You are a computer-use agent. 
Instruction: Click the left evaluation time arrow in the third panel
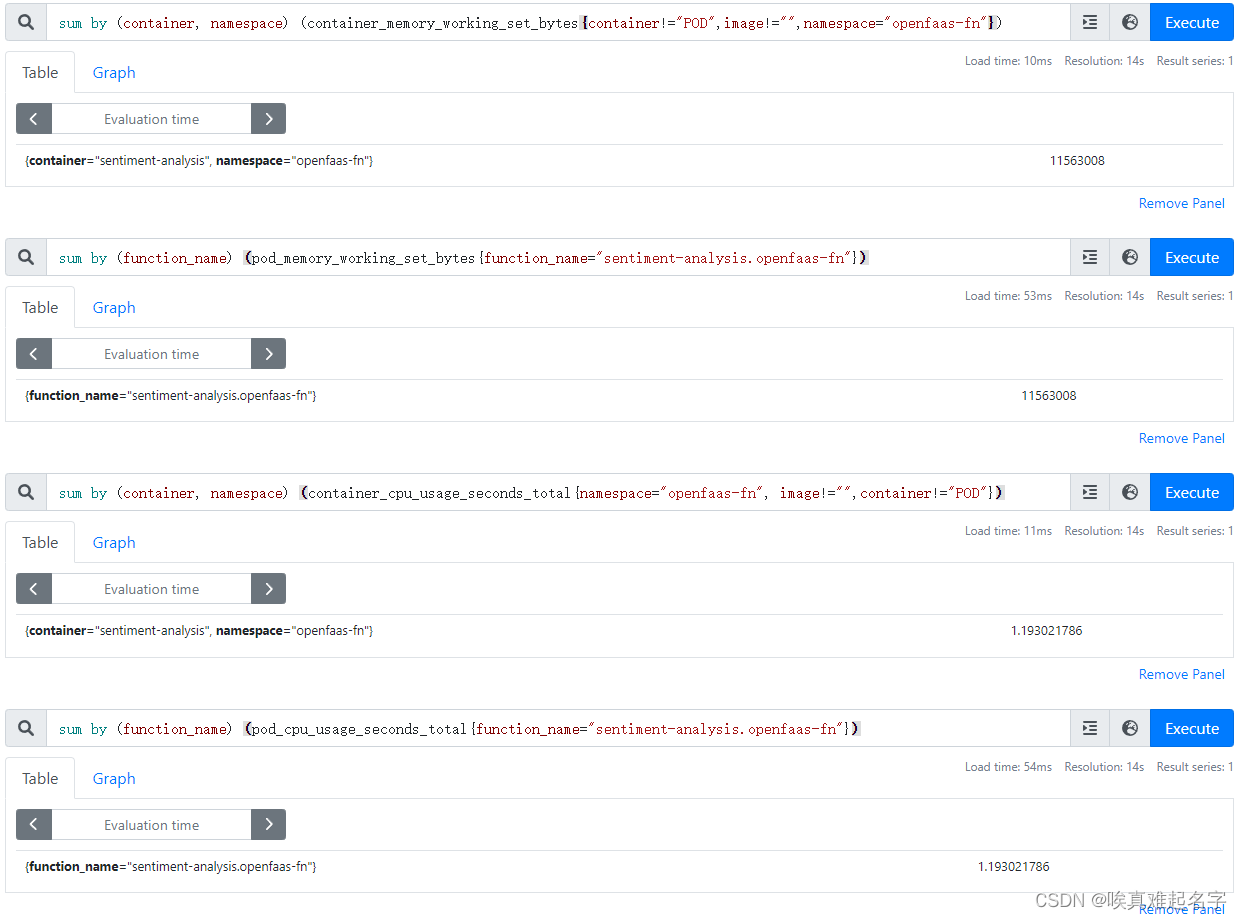(x=33, y=588)
